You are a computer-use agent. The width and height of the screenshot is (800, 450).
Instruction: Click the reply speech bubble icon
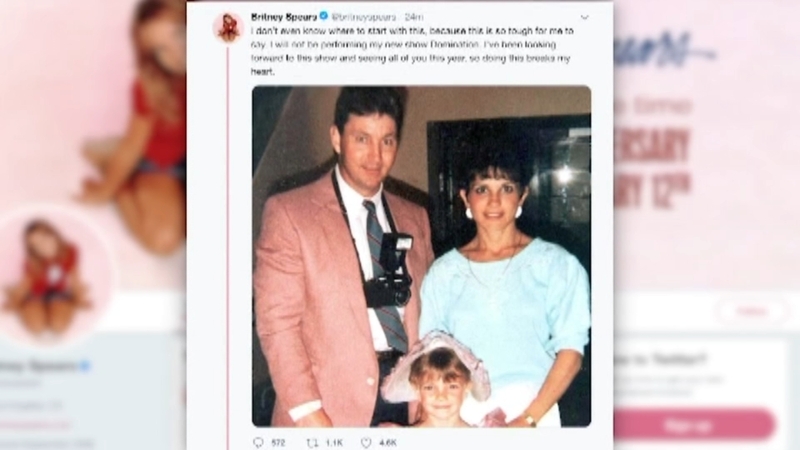(x=259, y=442)
